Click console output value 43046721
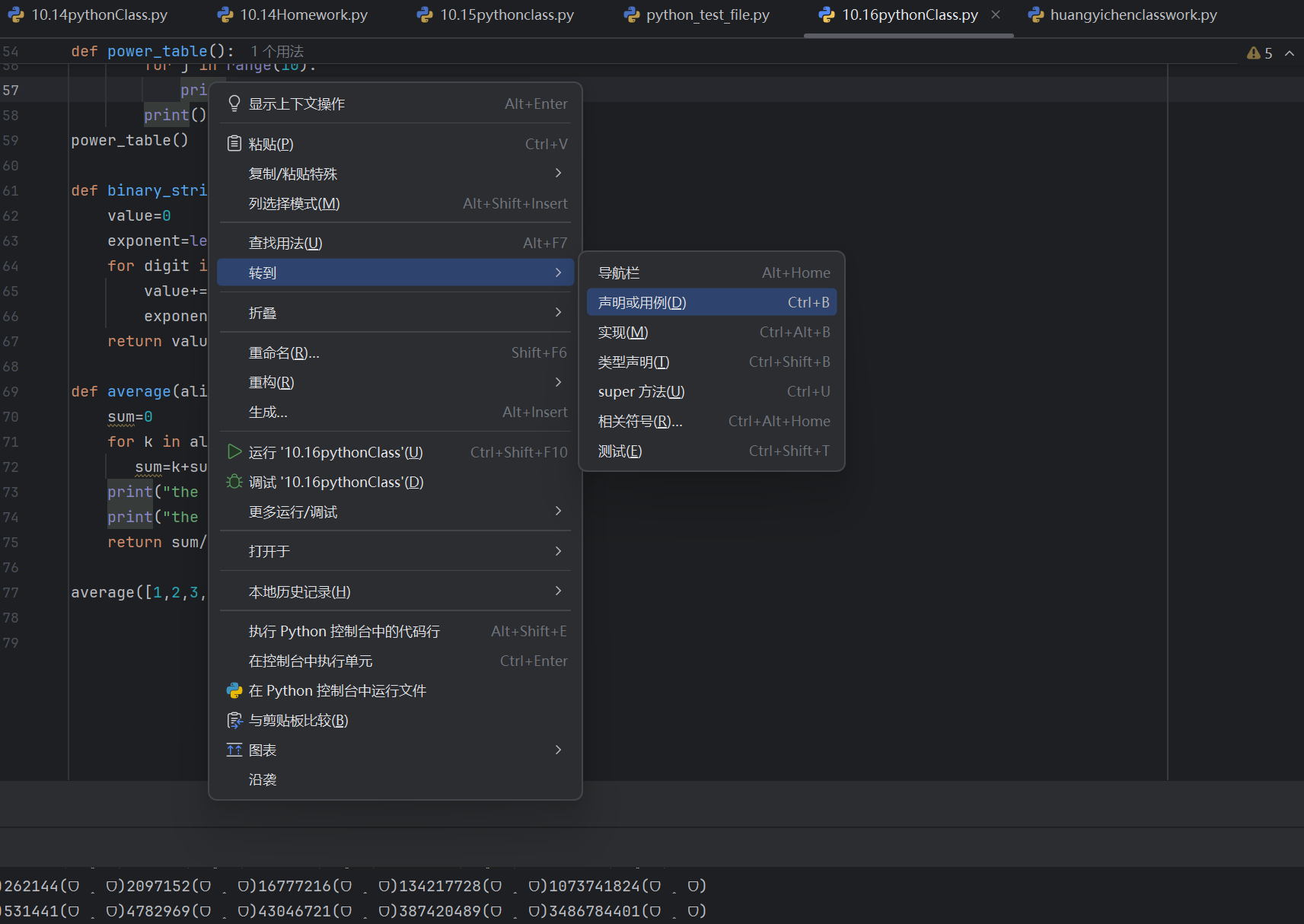 click(x=295, y=911)
